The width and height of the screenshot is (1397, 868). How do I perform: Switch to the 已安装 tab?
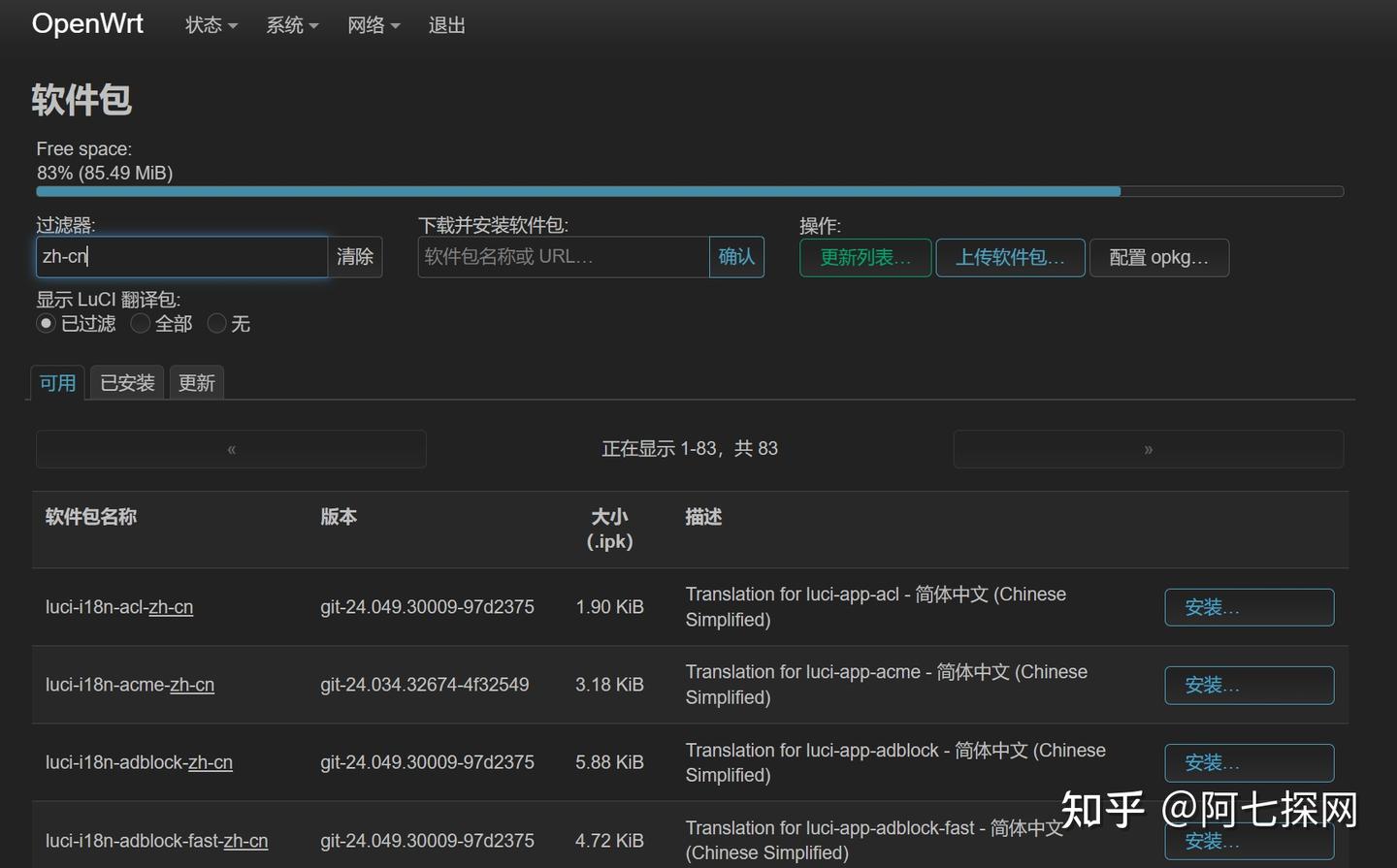(126, 382)
